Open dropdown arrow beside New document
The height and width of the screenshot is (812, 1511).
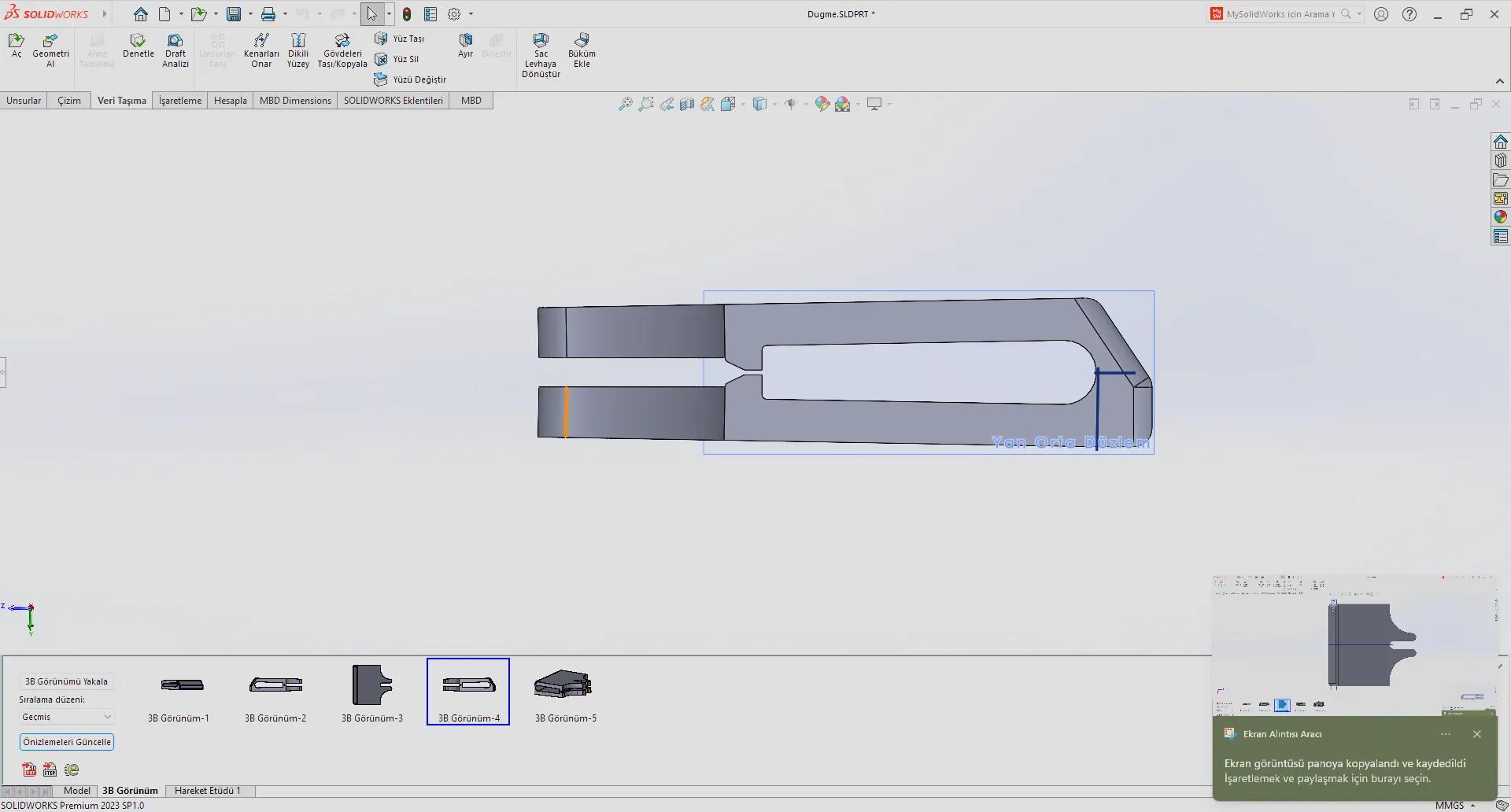(181, 14)
